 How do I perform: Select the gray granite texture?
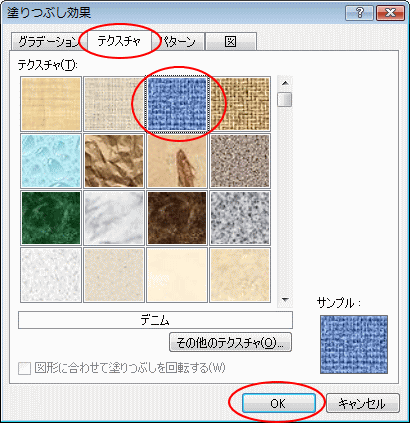pos(240,218)
